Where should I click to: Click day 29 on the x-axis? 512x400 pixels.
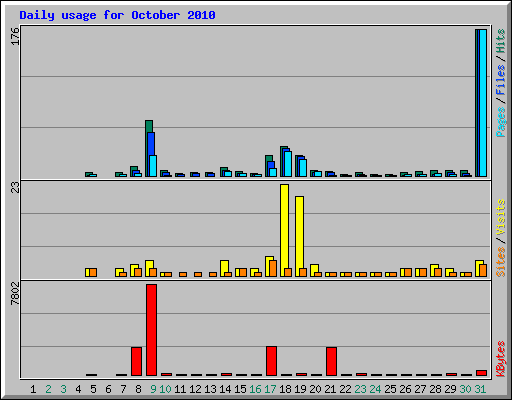pyautogui.click(x=450, y=389)
